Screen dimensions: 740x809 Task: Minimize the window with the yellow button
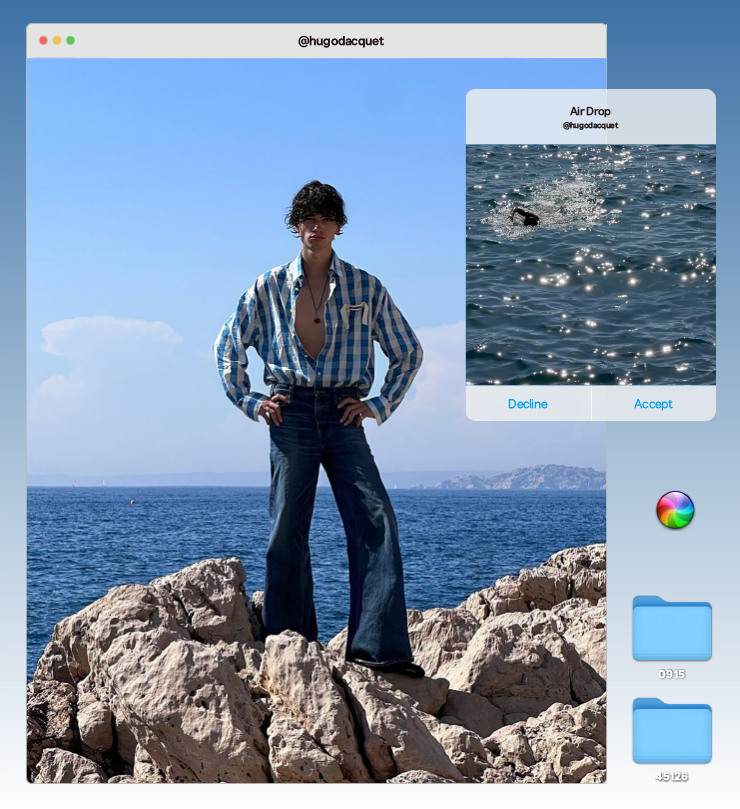click(x=57, y=41)
